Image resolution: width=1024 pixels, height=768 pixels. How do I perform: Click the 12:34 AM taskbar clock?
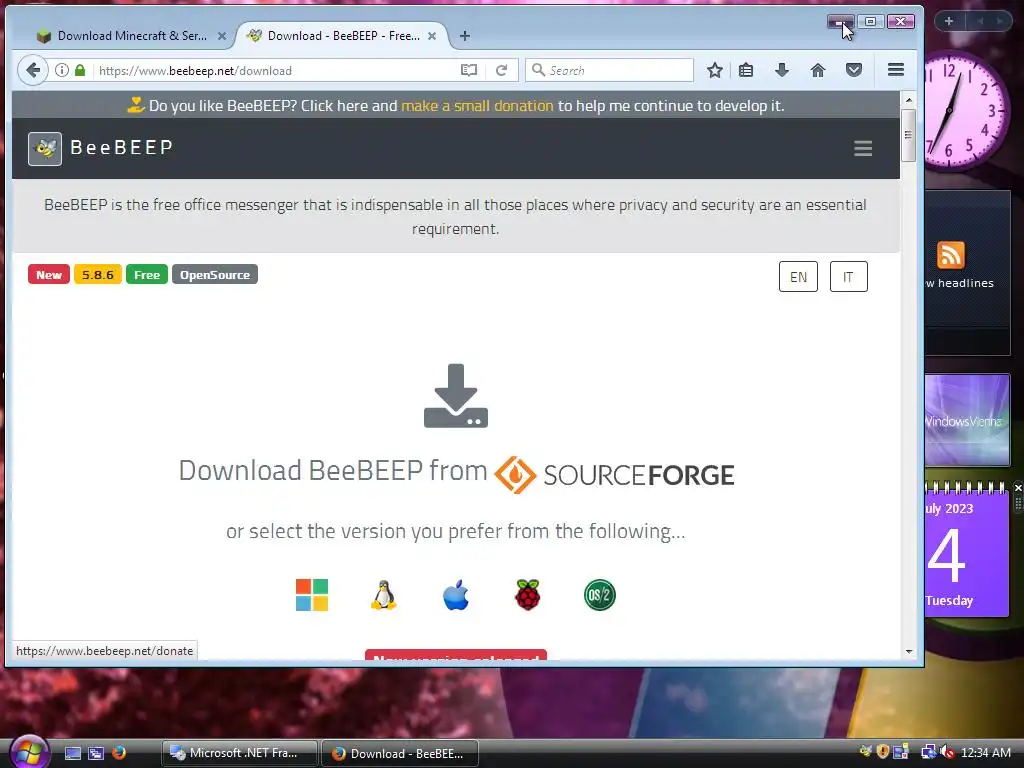click(x=985, y=752)
